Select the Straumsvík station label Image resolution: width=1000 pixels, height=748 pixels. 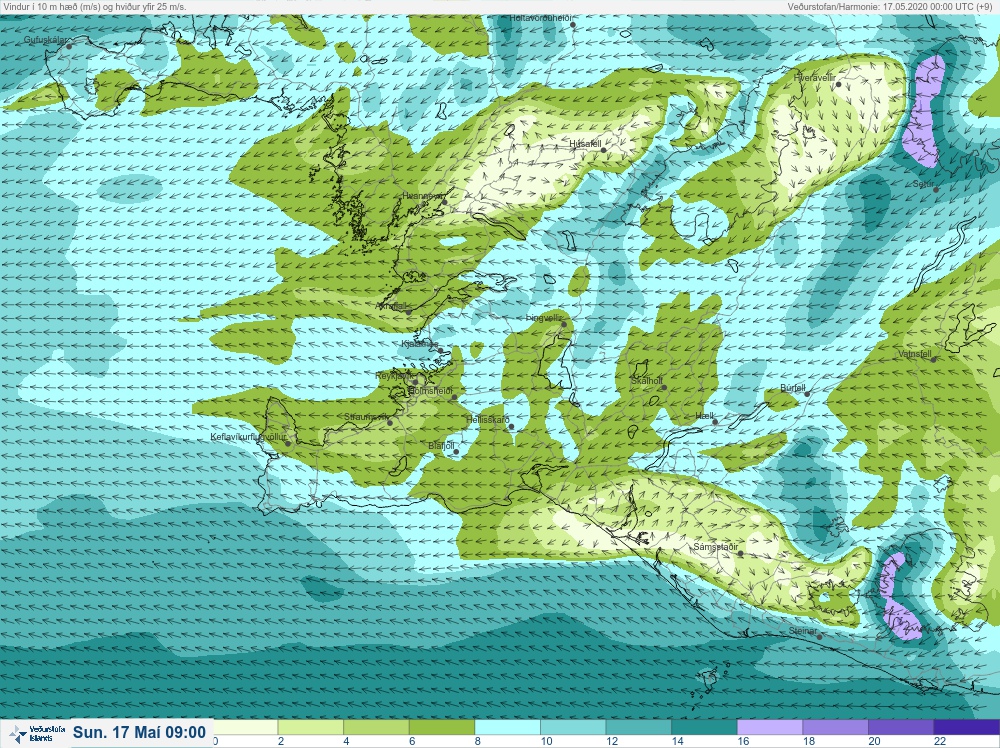tap(366, 417)
